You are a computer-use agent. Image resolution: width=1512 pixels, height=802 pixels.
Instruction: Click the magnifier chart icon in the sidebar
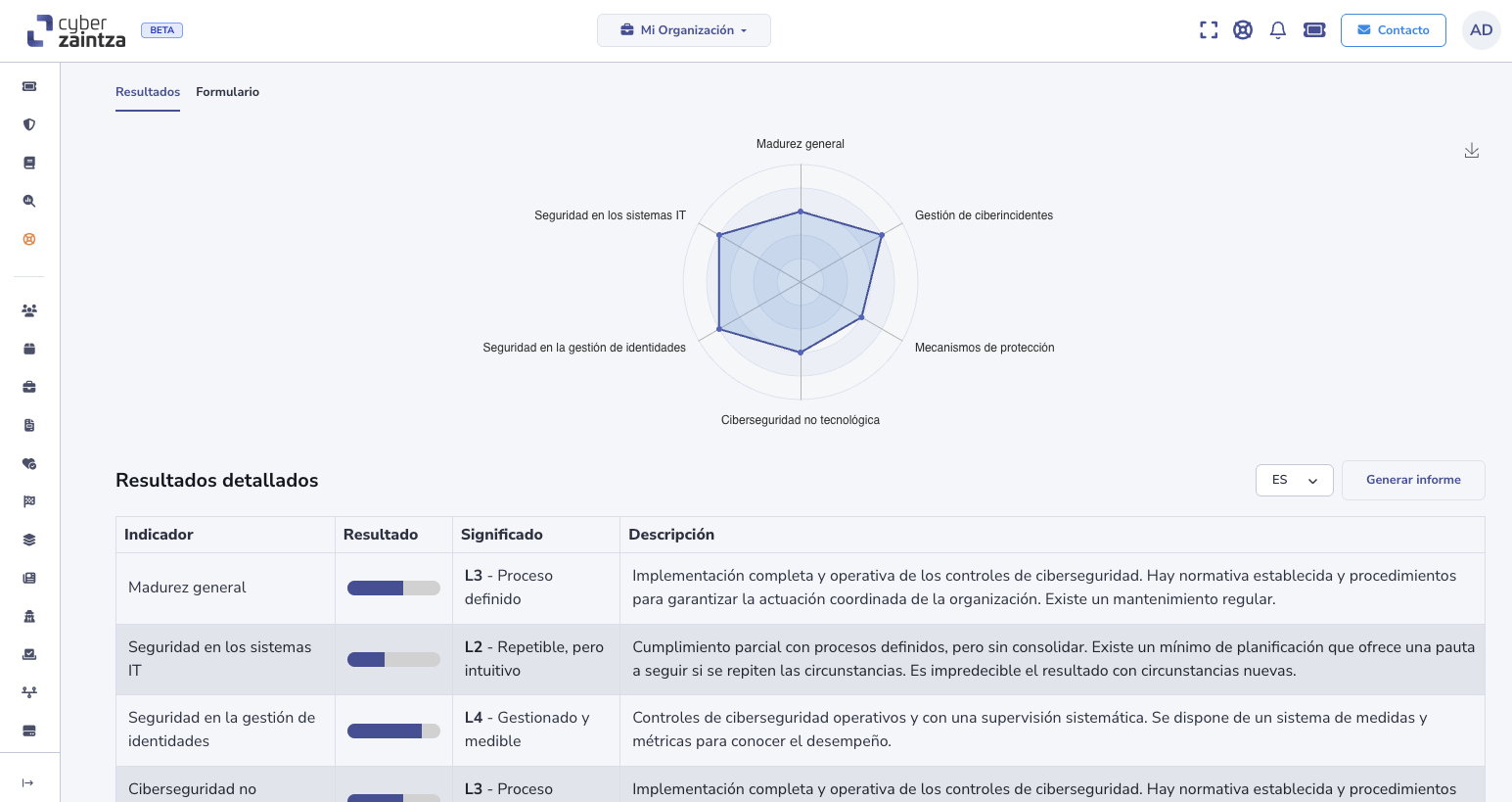coord(29,201)
